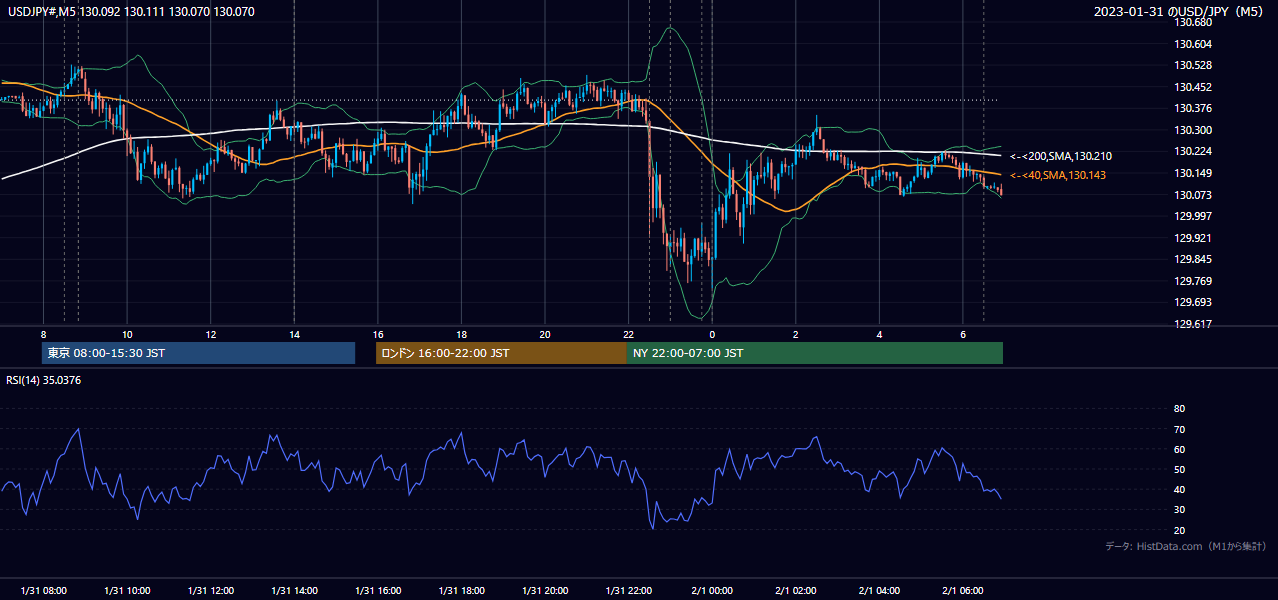Viewport: 1278px width, 600px height.
Task: Click the 130.149 price axis label
Action: (x=1192, y=173)
